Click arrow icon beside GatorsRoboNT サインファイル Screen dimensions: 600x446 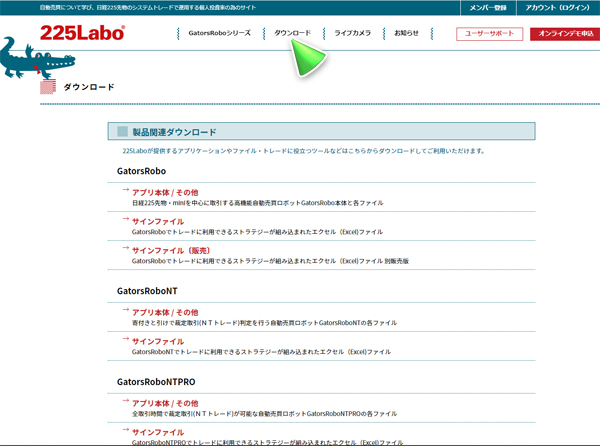tap(126, 339)
